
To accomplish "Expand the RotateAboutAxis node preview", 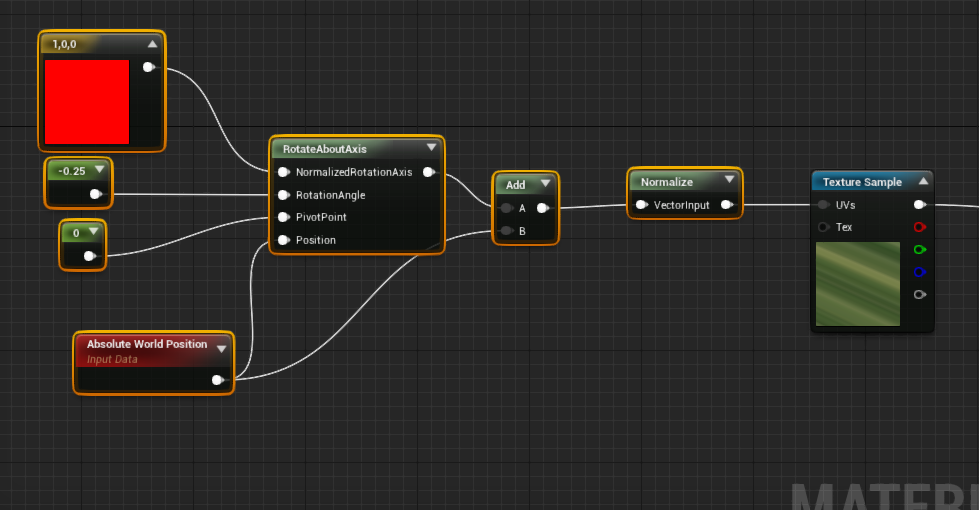I will pyautogui.click(x=431, y=148).
